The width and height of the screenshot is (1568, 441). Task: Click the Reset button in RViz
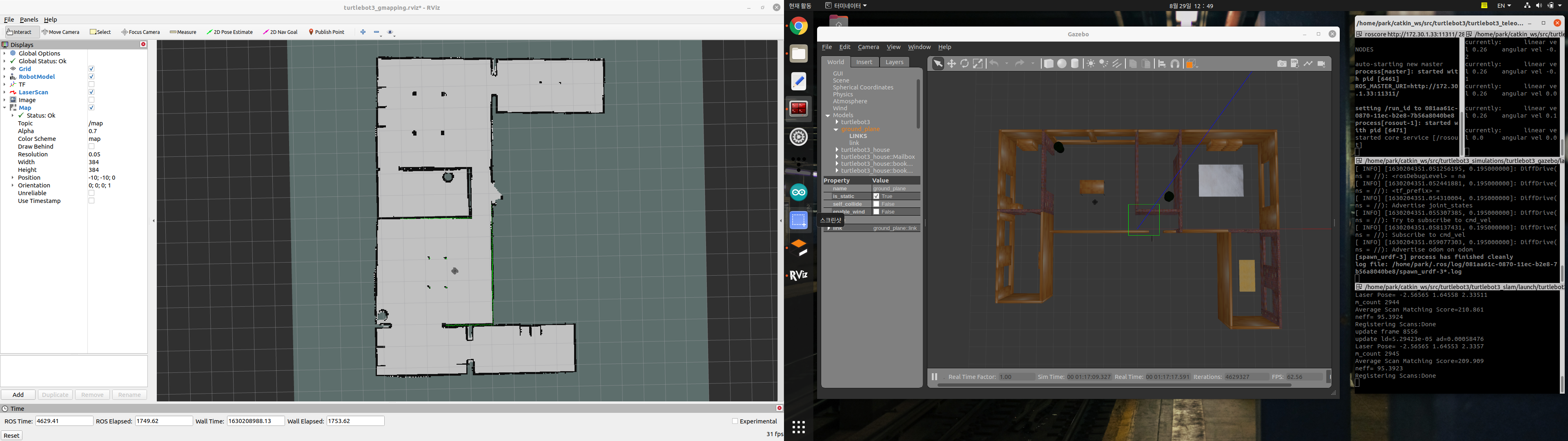(x=11, y=436)
